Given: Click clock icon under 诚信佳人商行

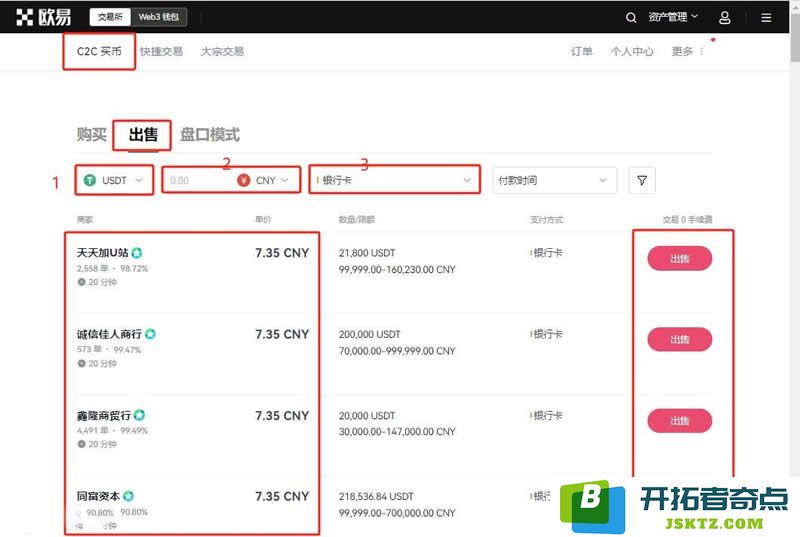Looking at the screenshot, I should (x=81, y=363).
